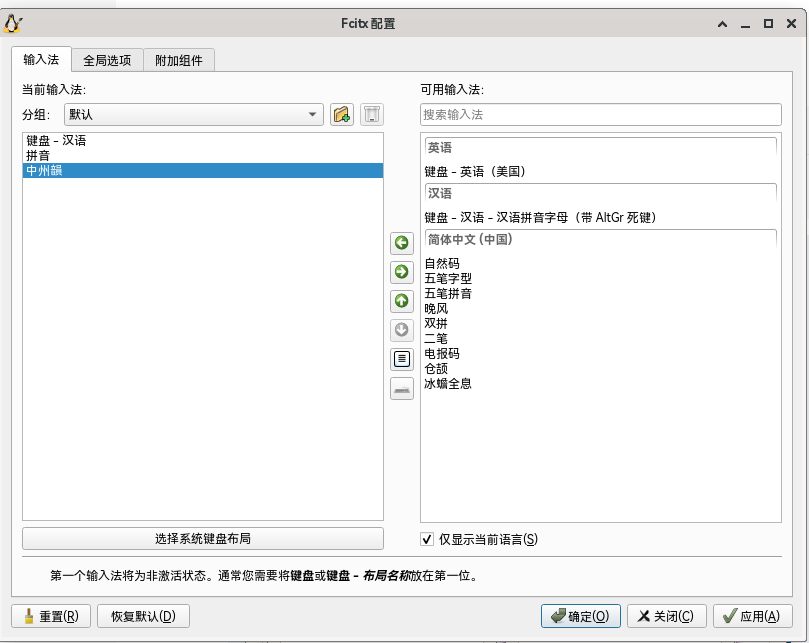
Task: Click the green right arrow to remove input method
Action: 401,272
